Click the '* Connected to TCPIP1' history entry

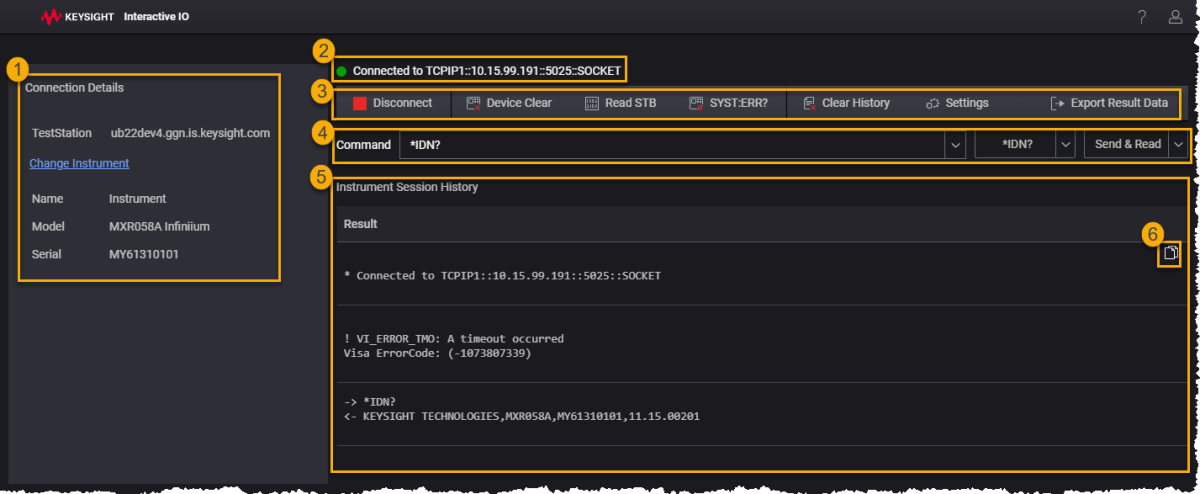502,275
